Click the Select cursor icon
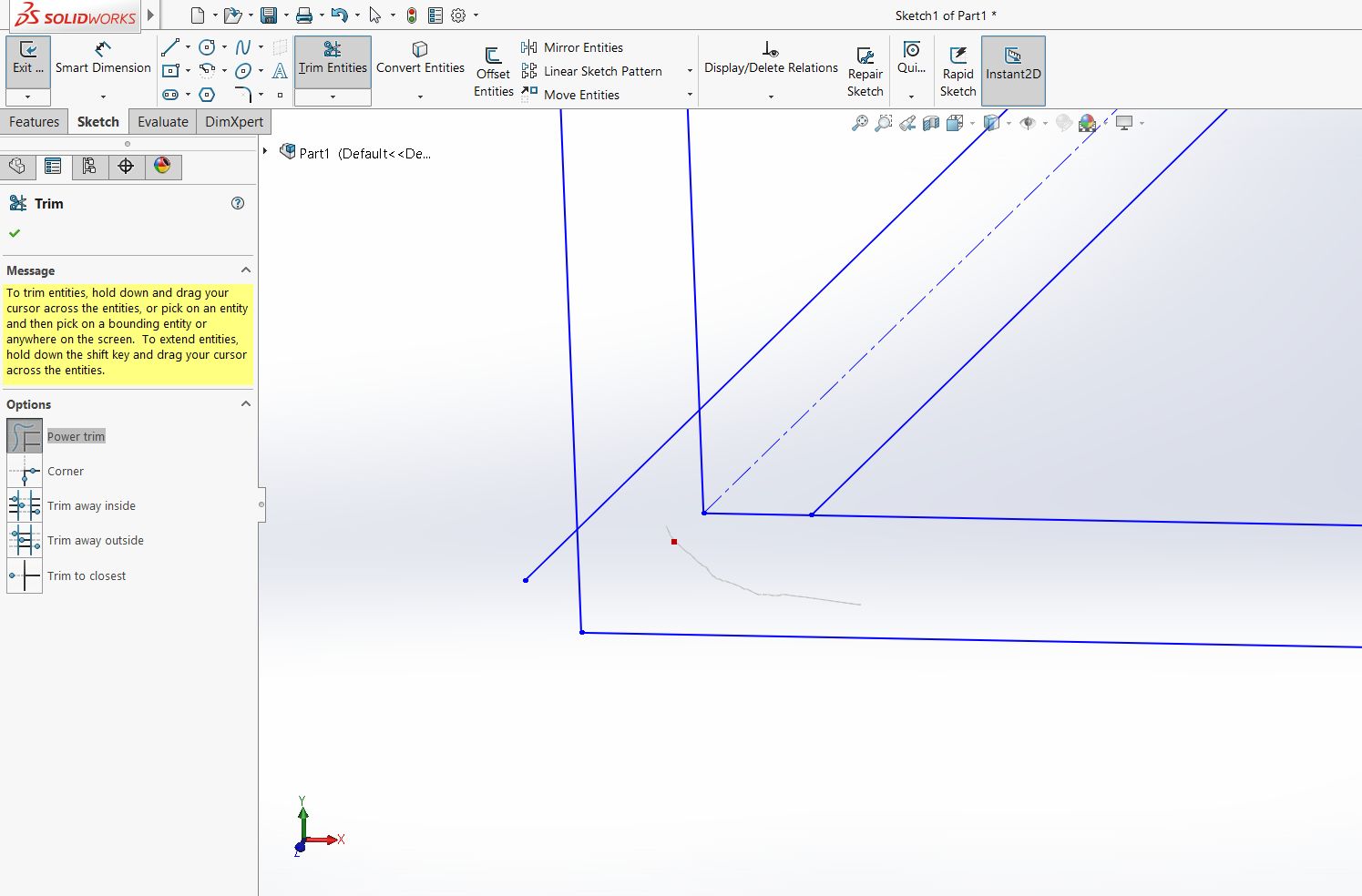 tap(375, 15)
